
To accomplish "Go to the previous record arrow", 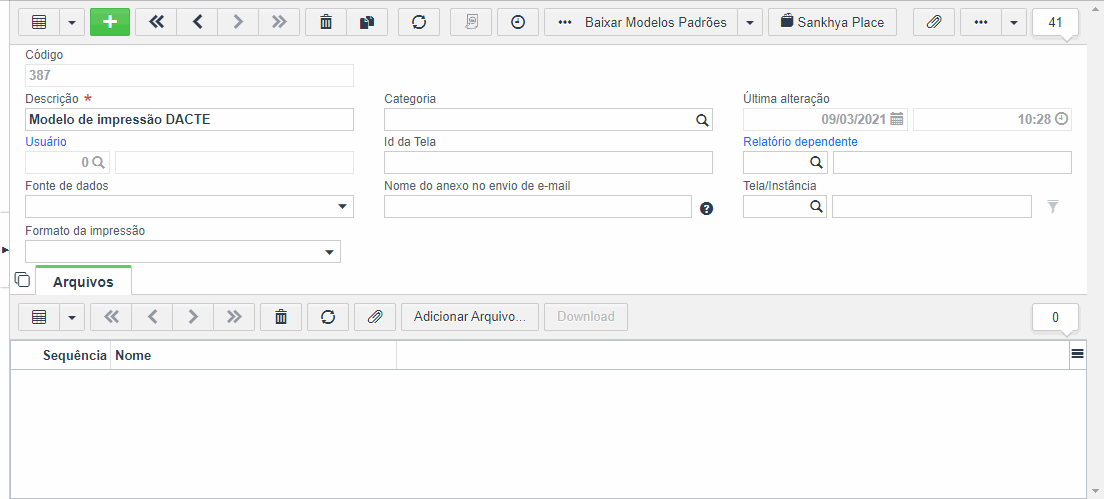I will tap(197, 22).
